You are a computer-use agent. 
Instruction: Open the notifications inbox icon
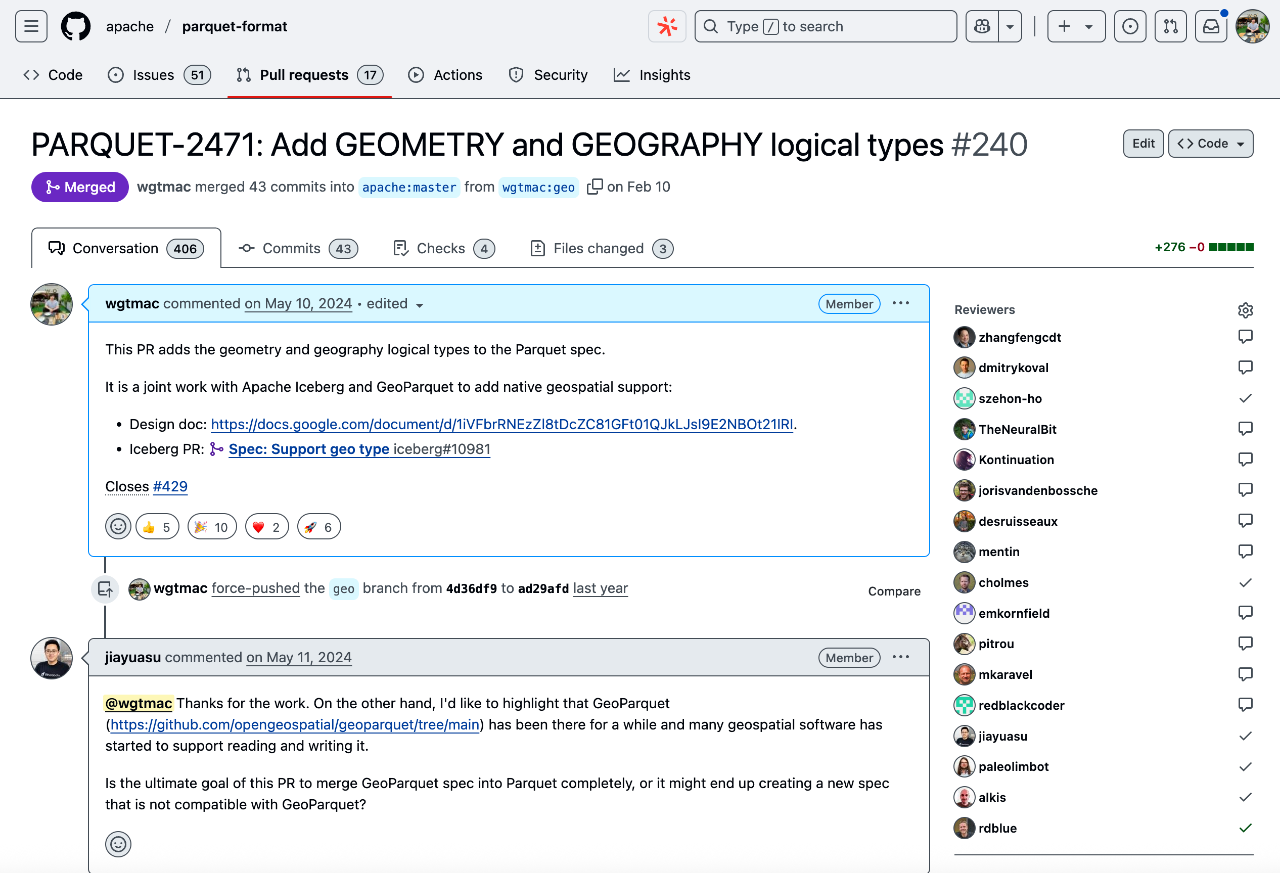click(x=1211, y=27)
